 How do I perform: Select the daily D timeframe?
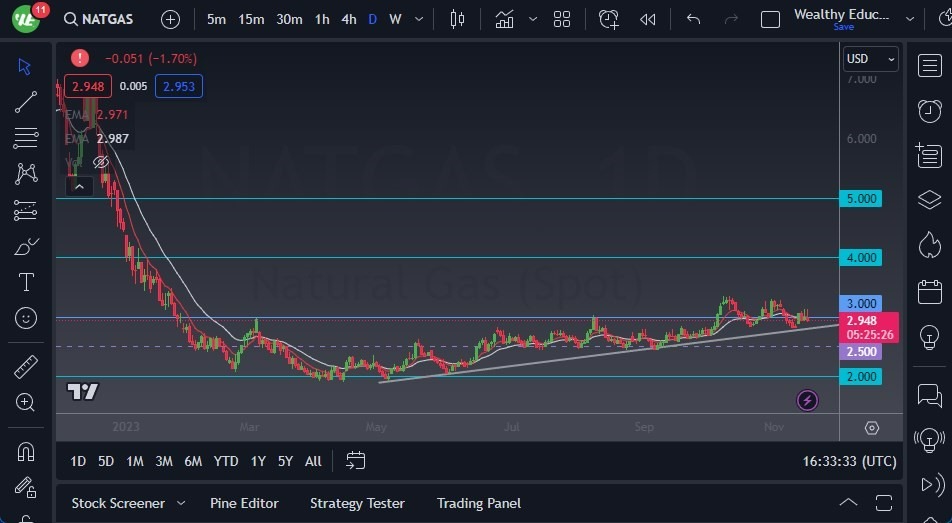coord(372,19)
